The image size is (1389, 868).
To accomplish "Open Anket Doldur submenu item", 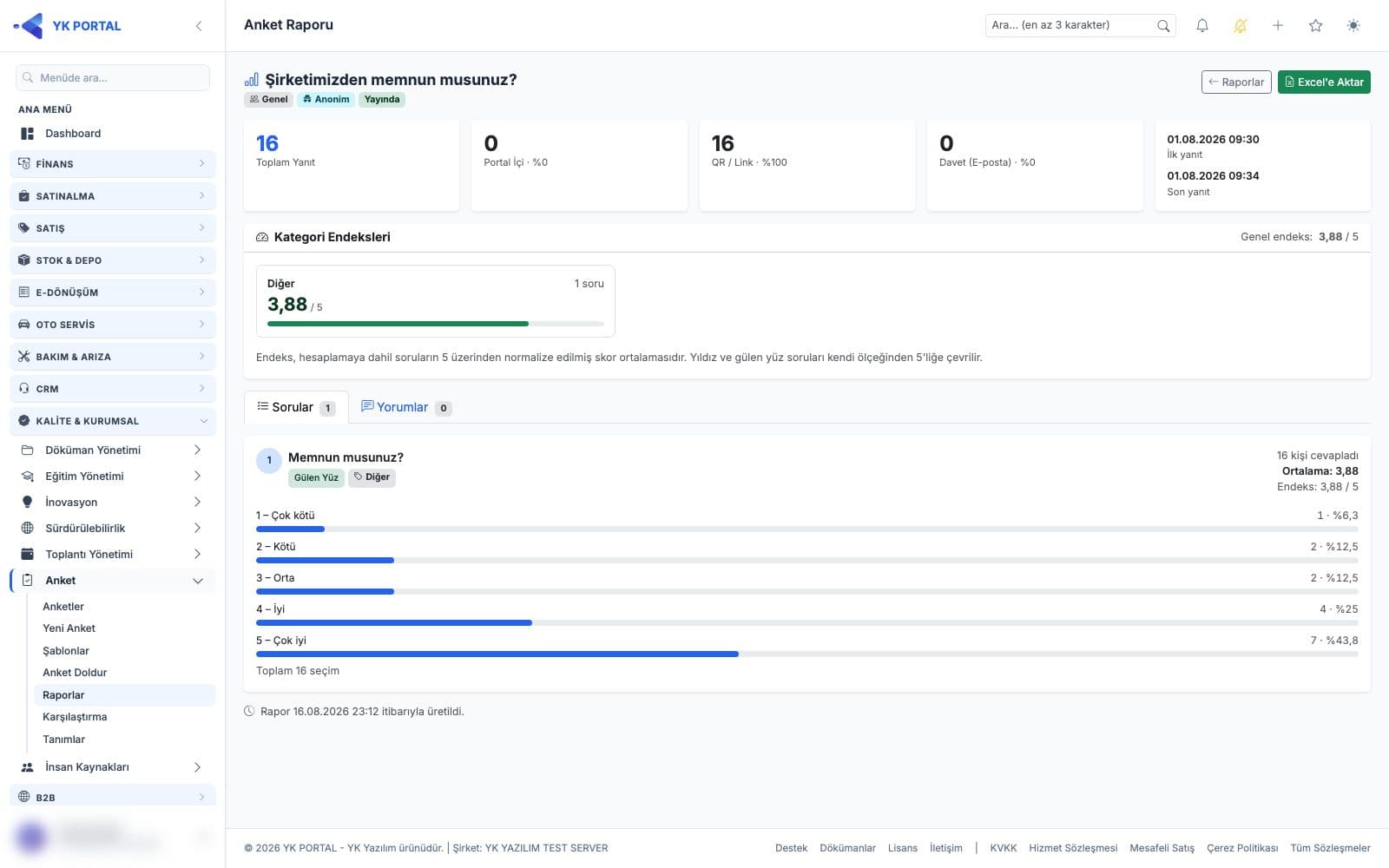I will coord(124,673).
